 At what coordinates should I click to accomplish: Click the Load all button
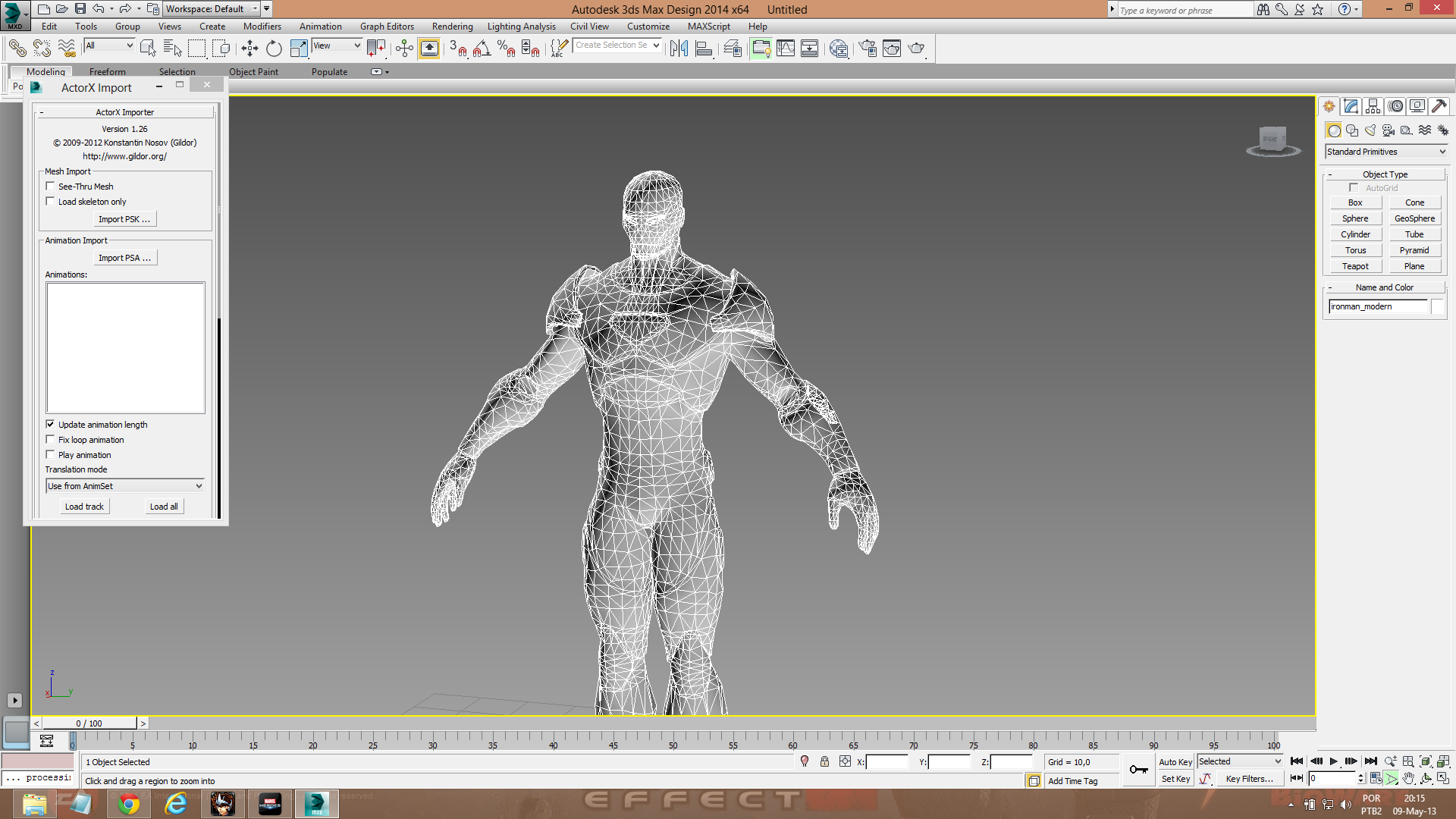(x=164, y=507)
